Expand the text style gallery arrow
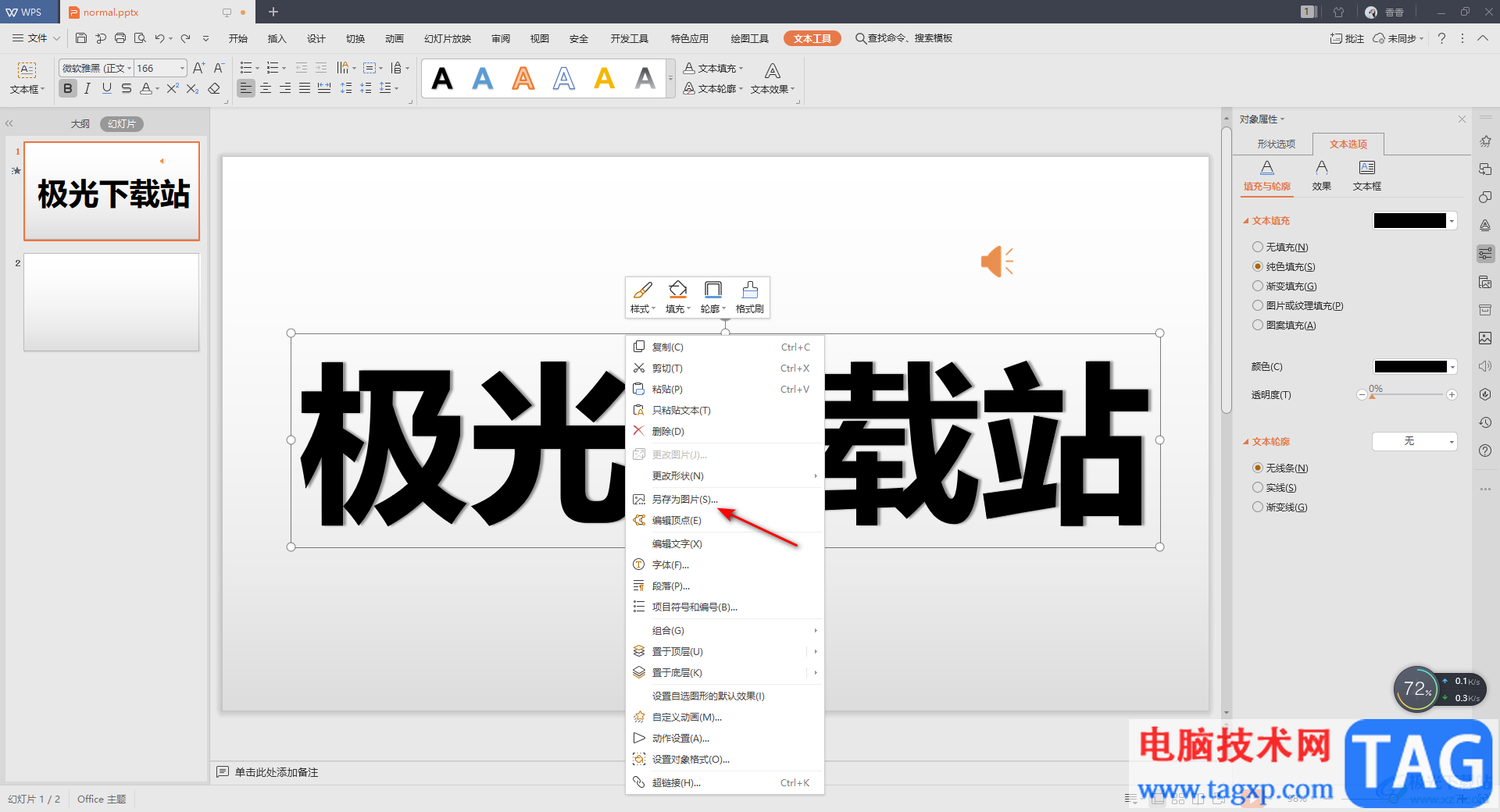1500x812 pixels. click(670, 78)
